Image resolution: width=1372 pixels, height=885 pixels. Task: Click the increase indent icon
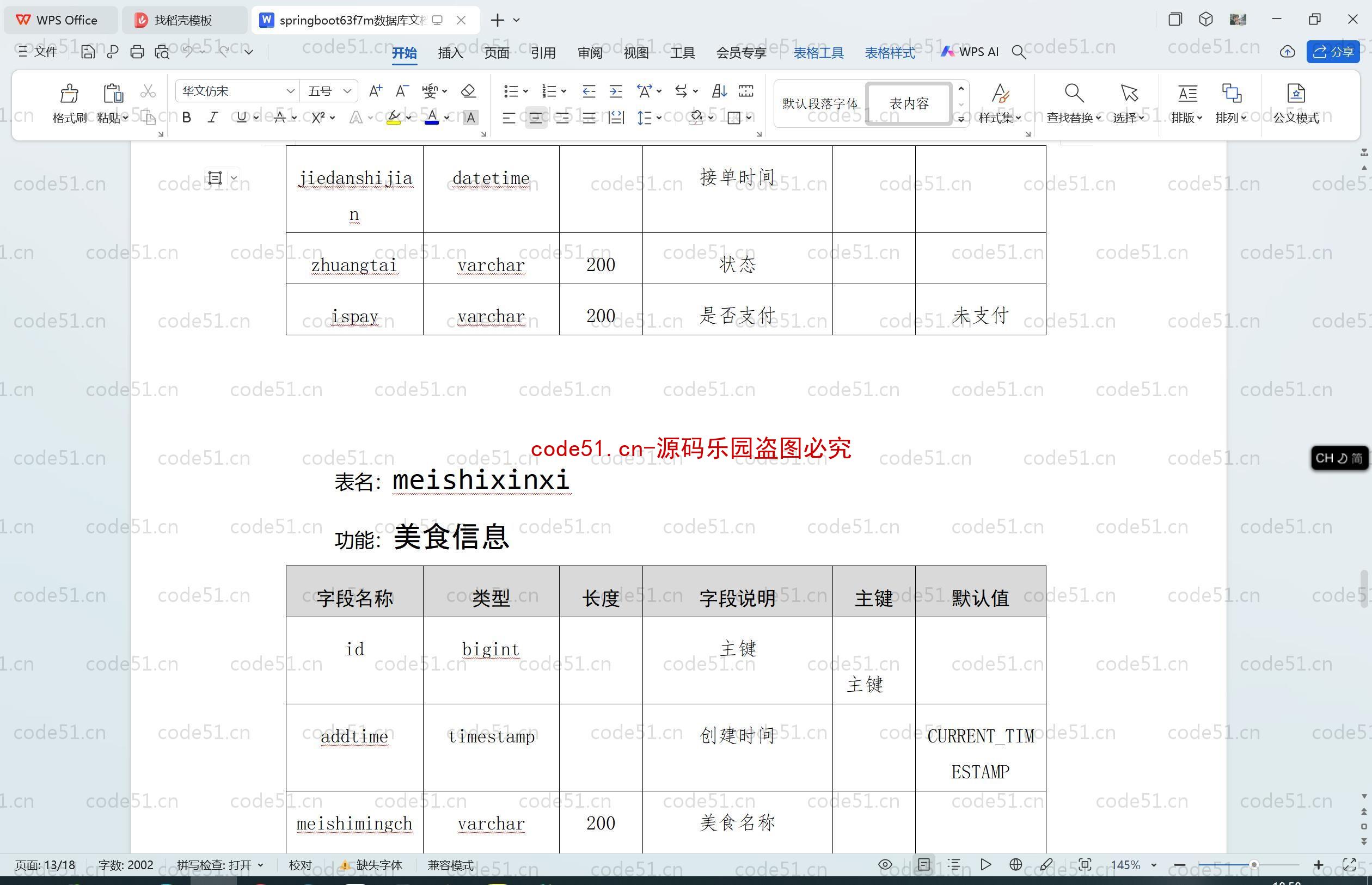(616, 91)
